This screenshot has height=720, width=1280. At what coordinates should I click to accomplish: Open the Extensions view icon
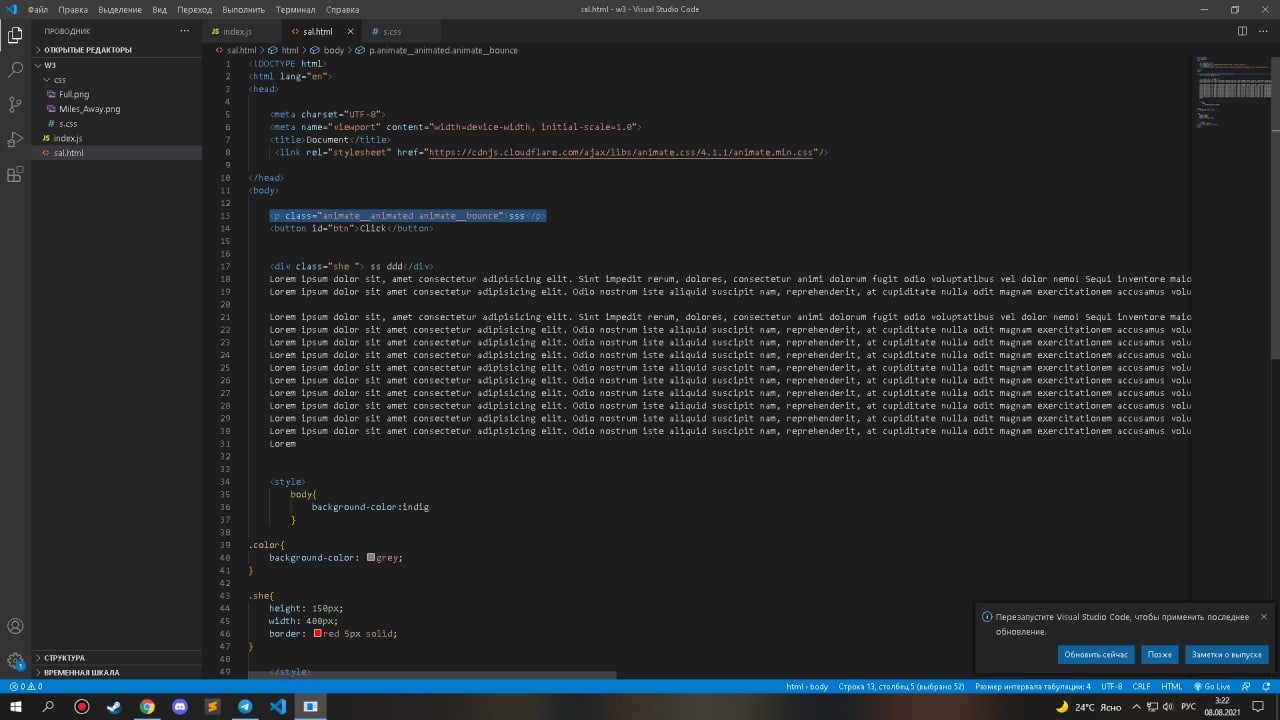pyautogui.click(x=15, y=174)
